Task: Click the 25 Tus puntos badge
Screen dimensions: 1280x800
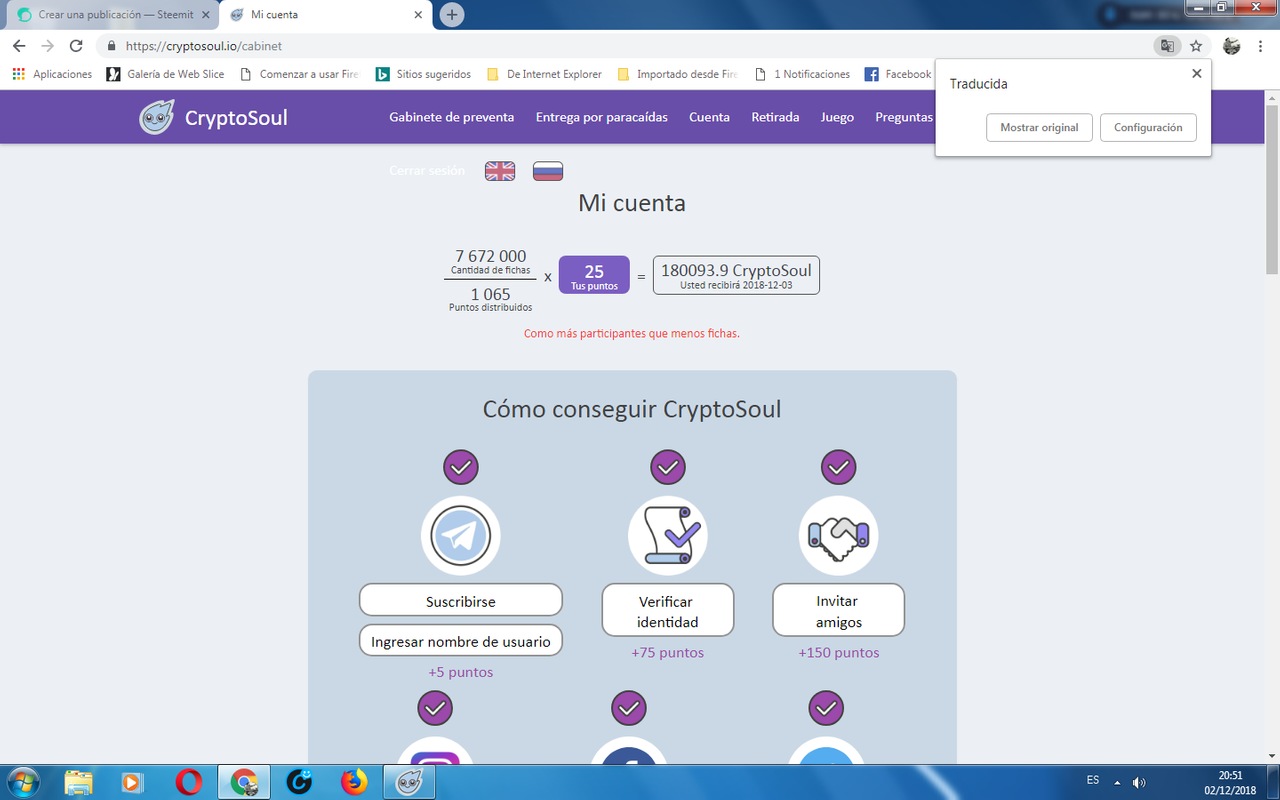Action: [594, 275]
